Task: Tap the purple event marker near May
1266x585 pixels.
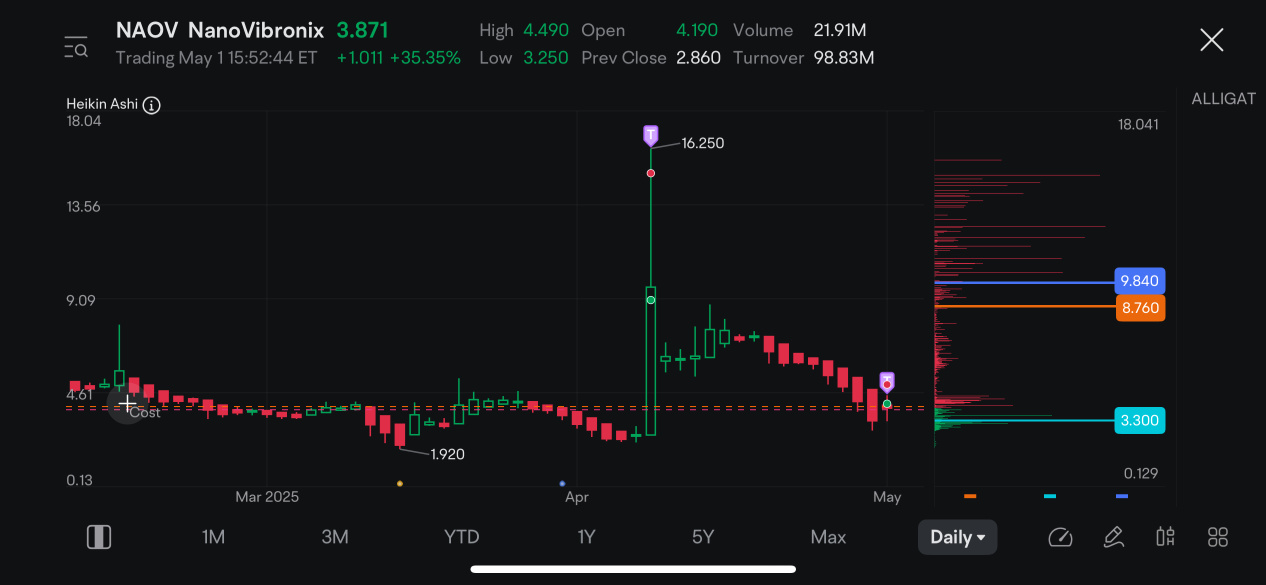Action: pos(887,380)
